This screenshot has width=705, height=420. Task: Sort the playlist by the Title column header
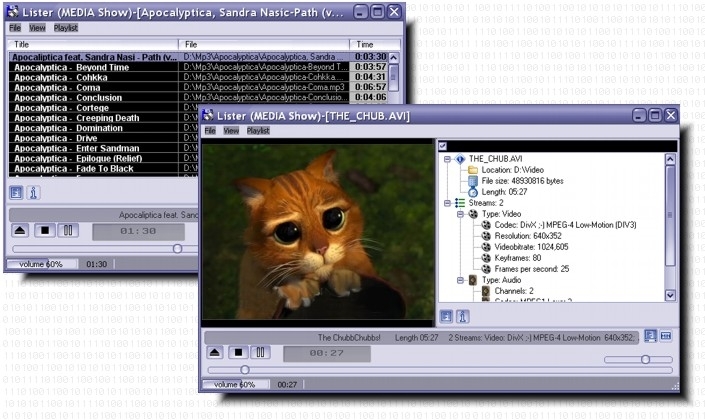tap(93, 45)
